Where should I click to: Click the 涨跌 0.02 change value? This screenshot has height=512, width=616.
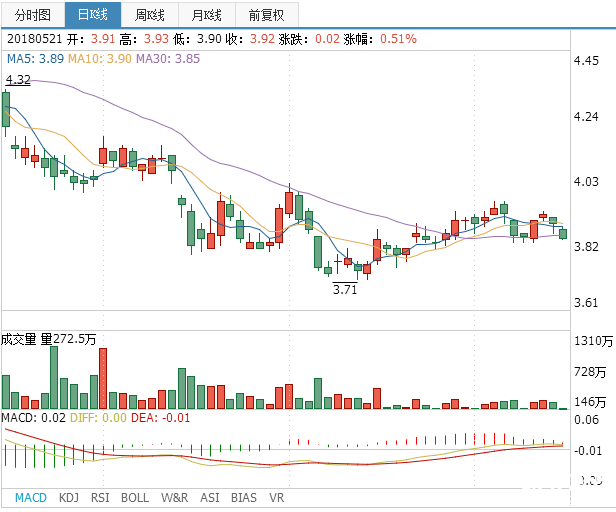[327, 39]
